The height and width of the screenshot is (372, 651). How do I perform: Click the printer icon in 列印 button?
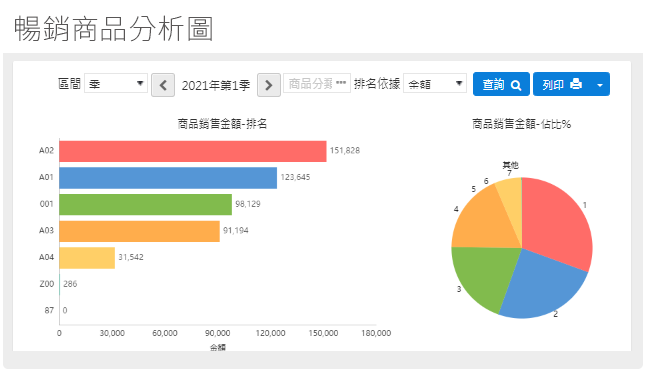pyautogui.click(x=576, y=84)
